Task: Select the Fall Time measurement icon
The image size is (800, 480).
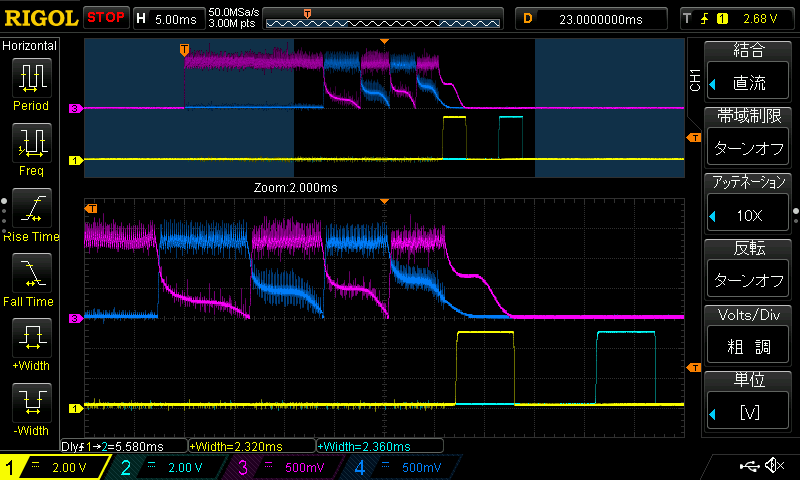Action: 31,272
